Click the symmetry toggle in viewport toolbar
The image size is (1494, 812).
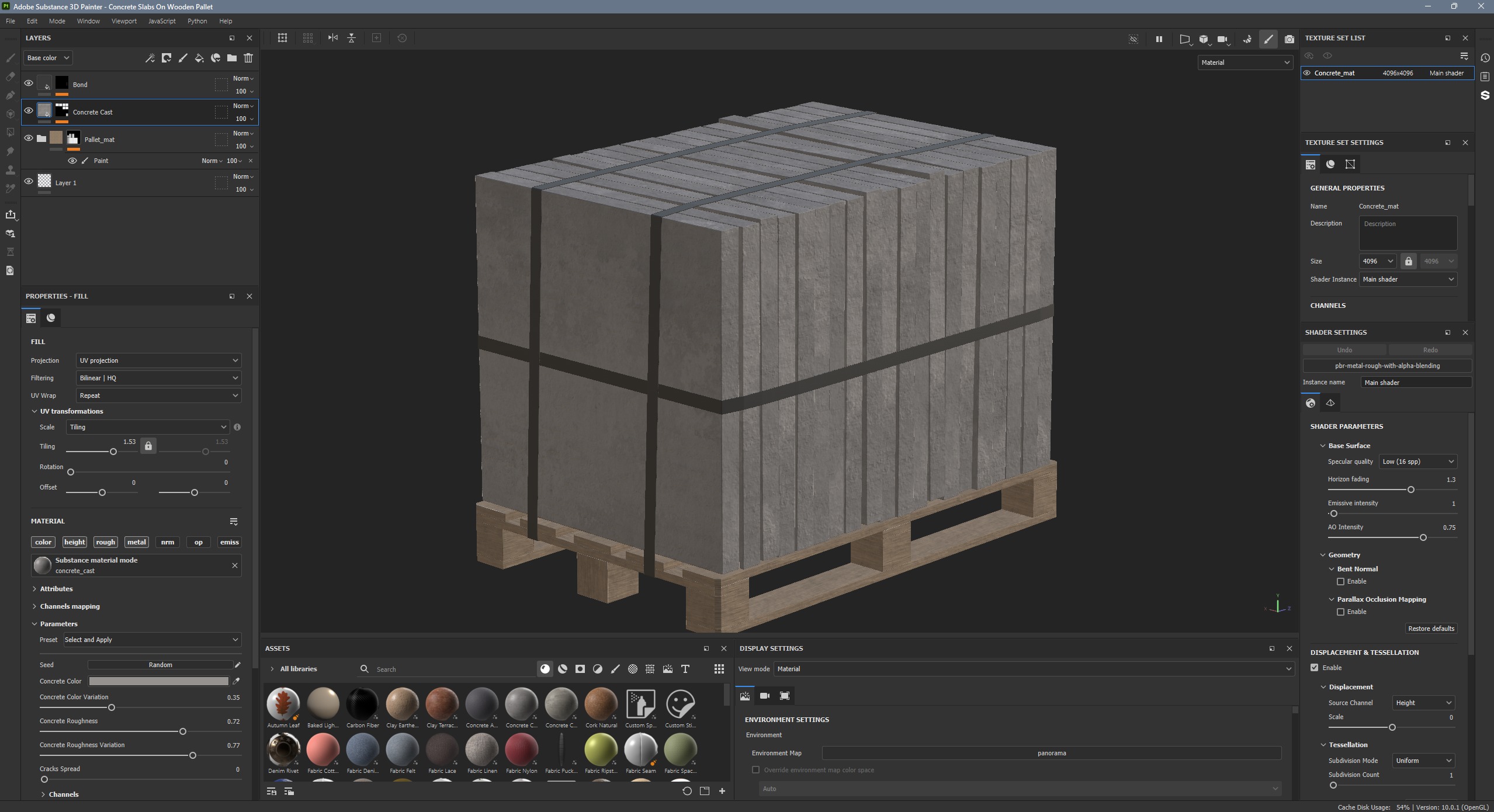coord(332,38)
